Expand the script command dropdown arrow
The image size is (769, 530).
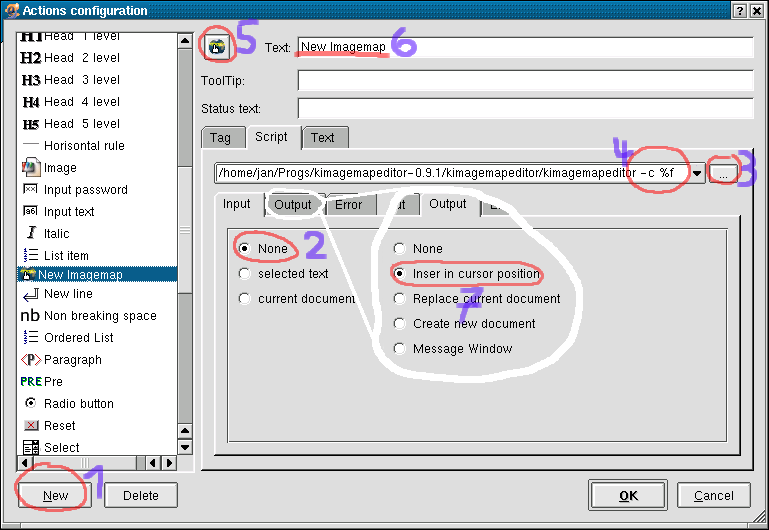696,173
